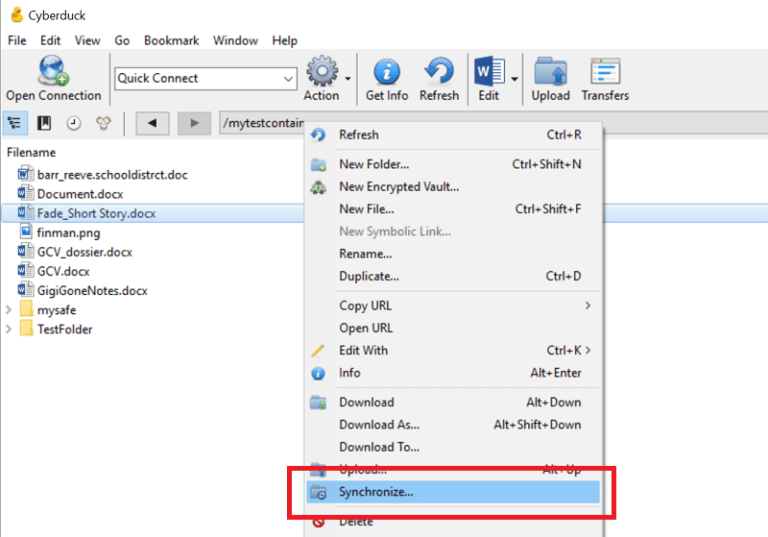The height and width of the screenshot is (537, 768).
Task: Click the image icon beside finman.png
Action: [26, 232]
